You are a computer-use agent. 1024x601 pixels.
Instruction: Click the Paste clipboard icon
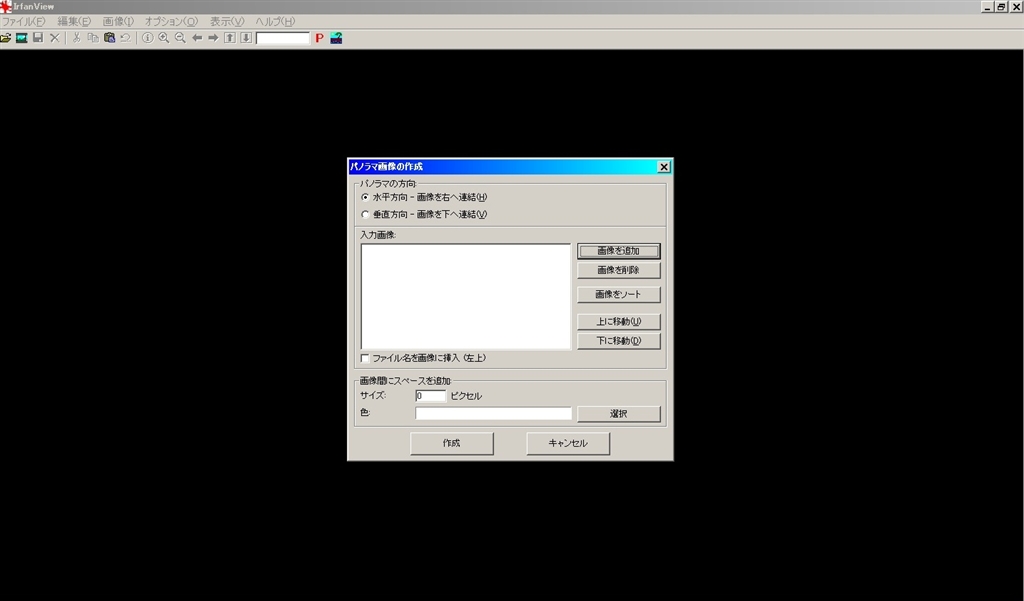[109, 38]
